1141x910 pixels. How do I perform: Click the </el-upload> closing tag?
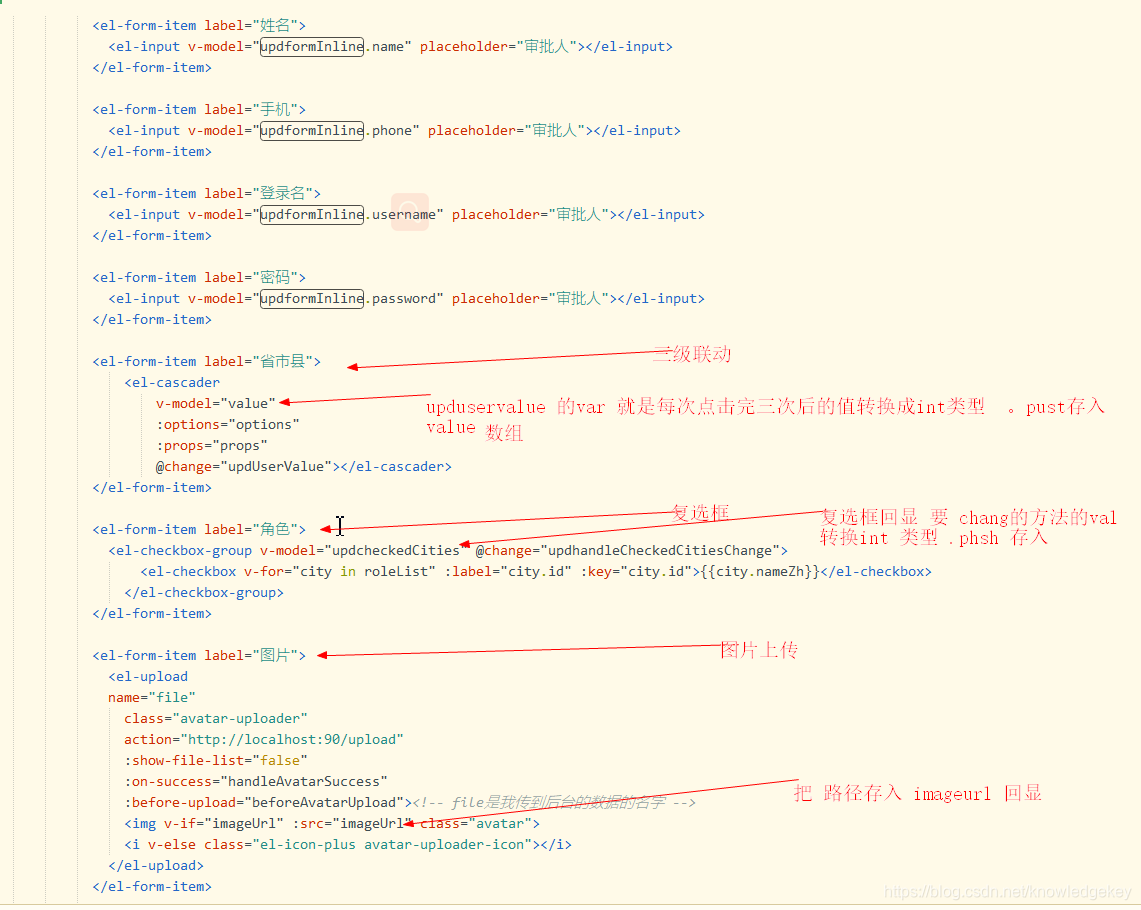click(x=156, y=866)
